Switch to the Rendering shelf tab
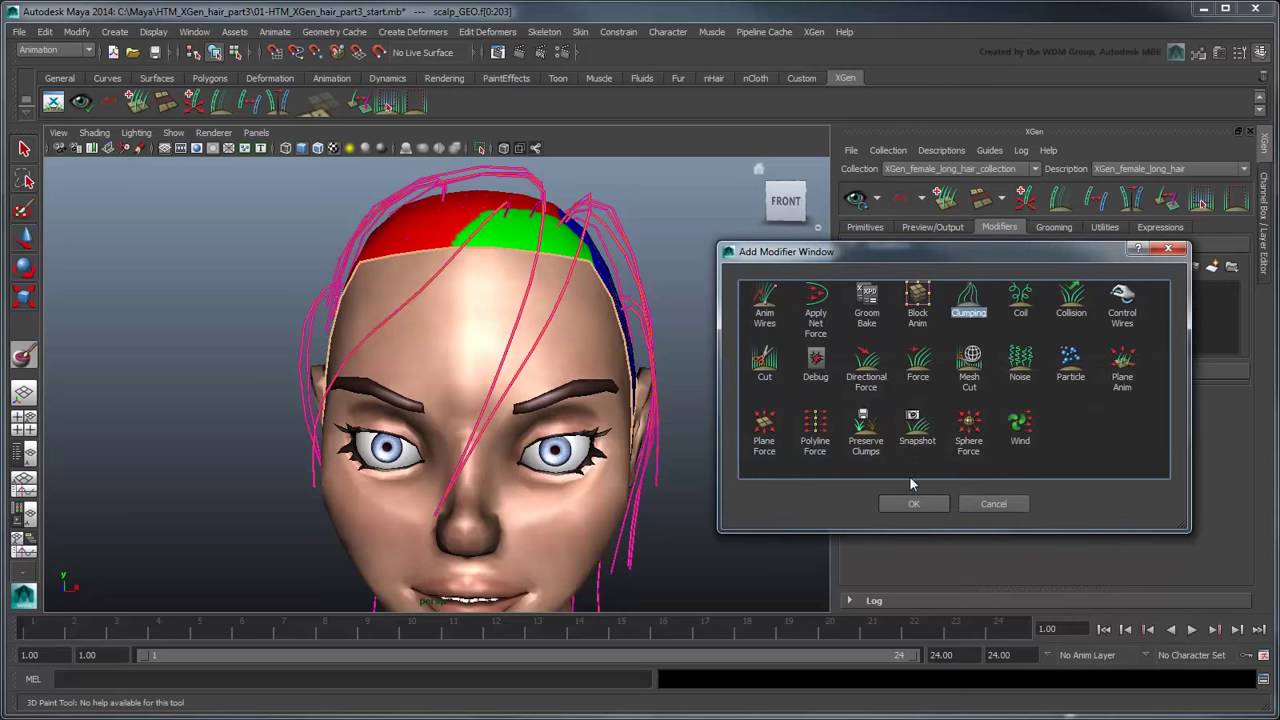 [x=444, y=78]
